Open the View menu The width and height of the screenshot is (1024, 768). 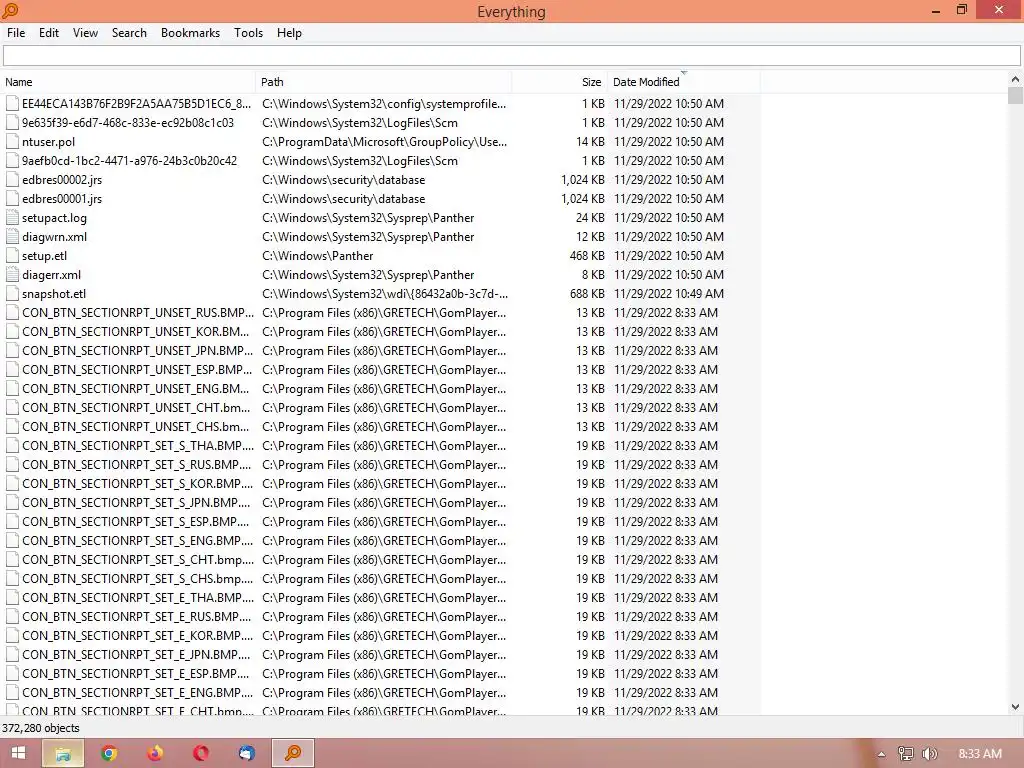85,33
